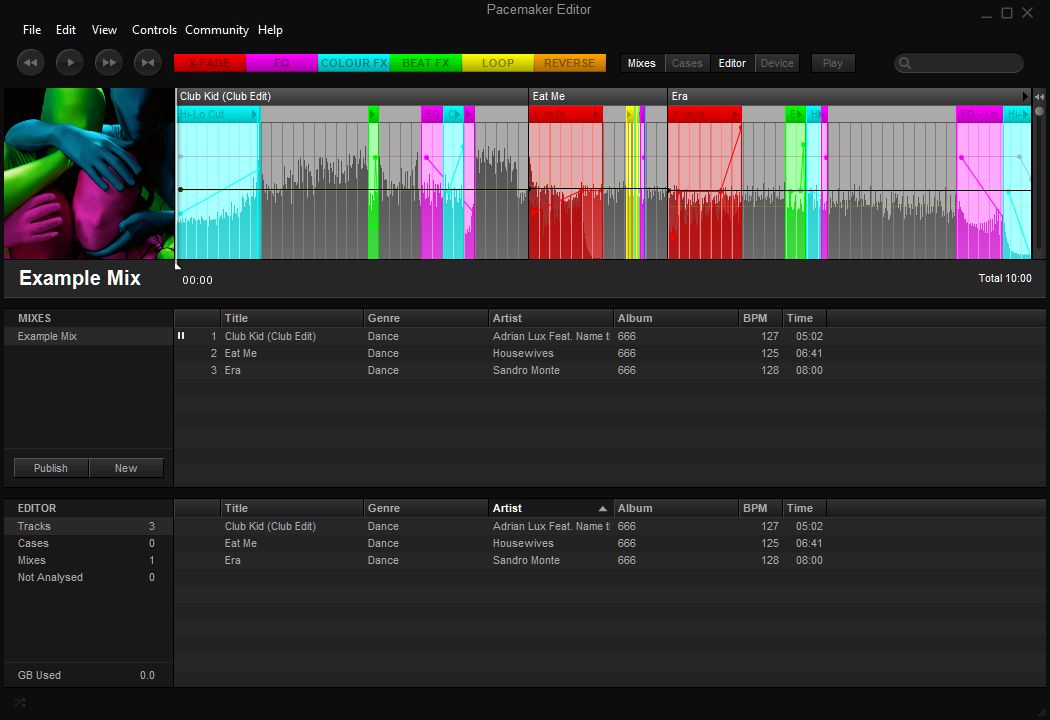This screenshot has height=720, width=1050.
Task: Toggle playback with the play transport control
Action: 69,61
